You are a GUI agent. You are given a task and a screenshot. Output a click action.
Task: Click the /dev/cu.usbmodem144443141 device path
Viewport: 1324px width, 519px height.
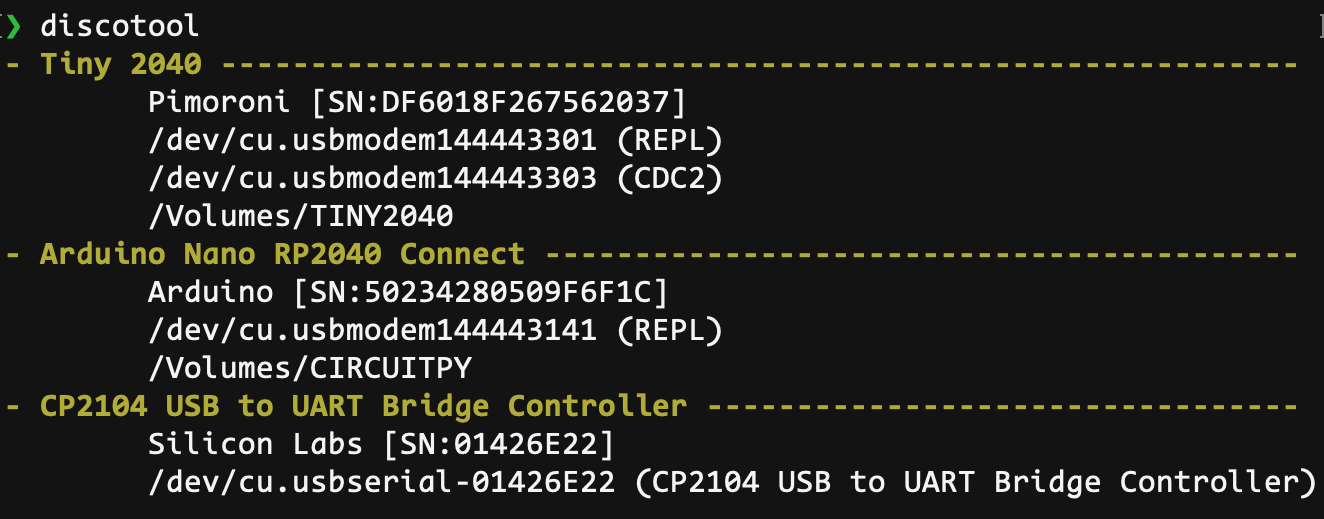coord(372,330)
